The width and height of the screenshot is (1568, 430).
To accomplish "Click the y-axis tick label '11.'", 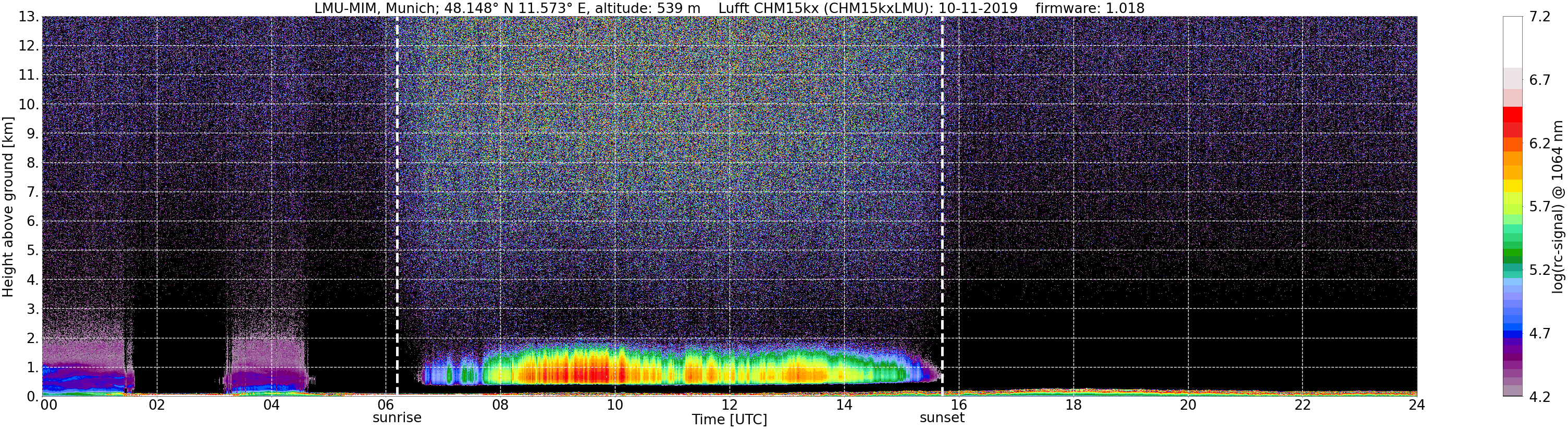I will 29,75.
